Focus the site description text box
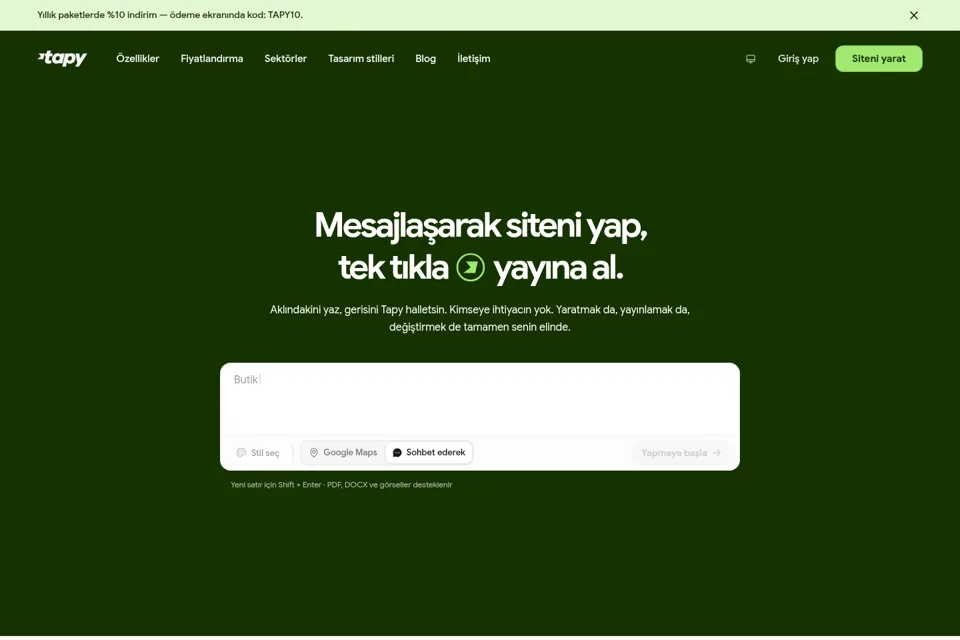The height and width of the screenshot is (640, 960). 479,399
